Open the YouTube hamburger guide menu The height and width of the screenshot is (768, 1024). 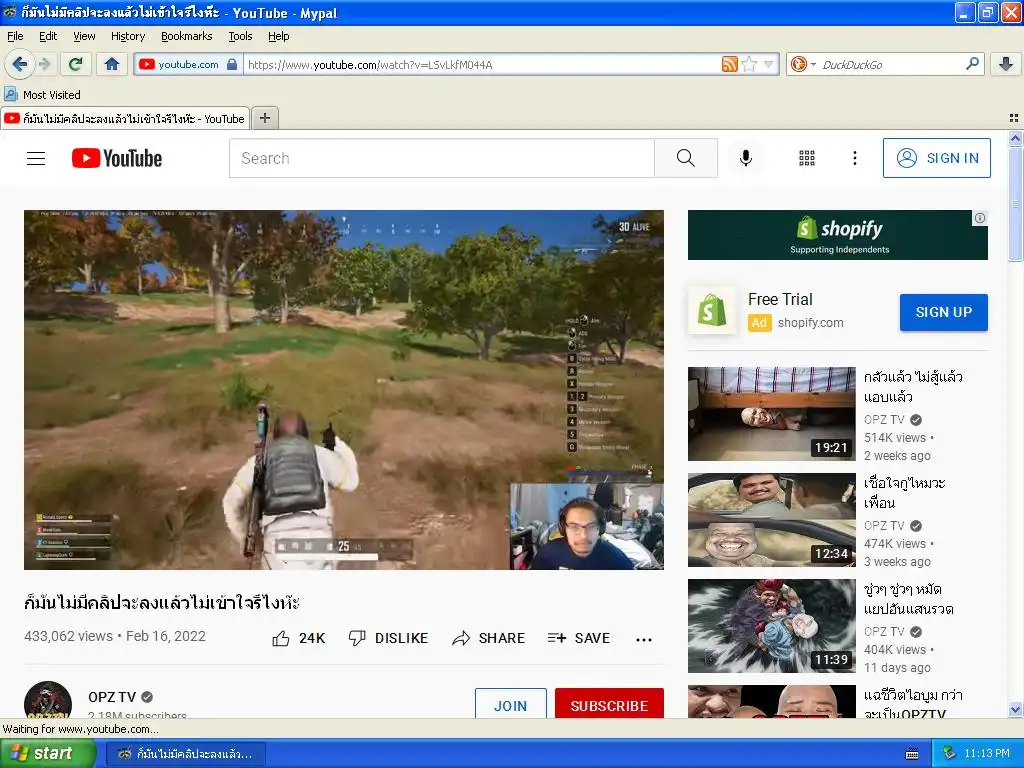tap(36, 158)
